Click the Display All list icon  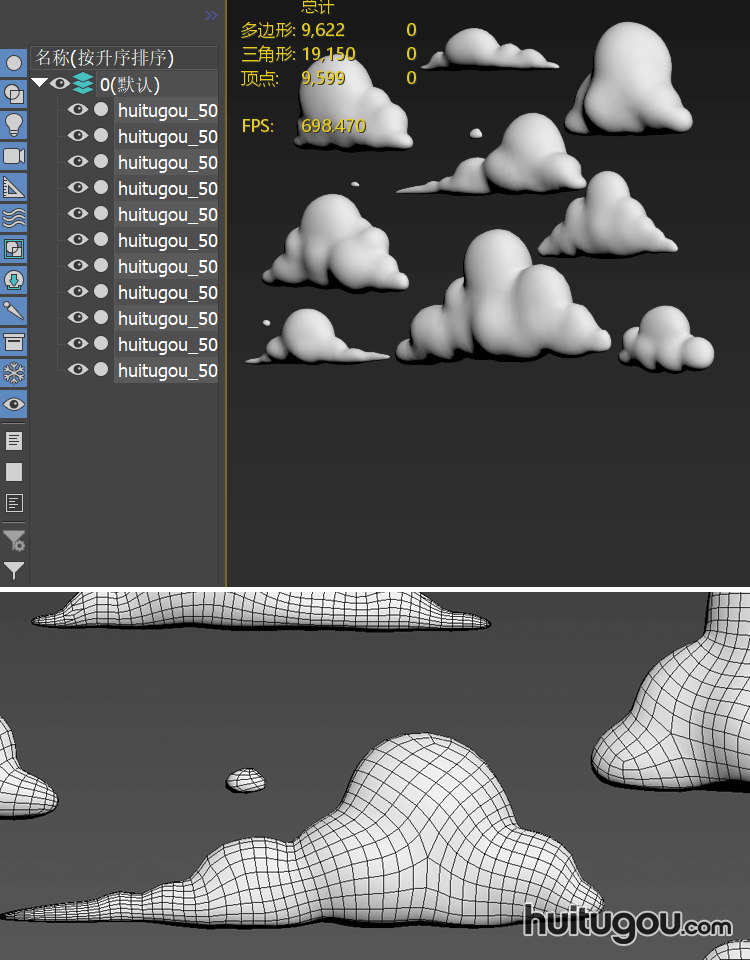click(x=14, y=440)
